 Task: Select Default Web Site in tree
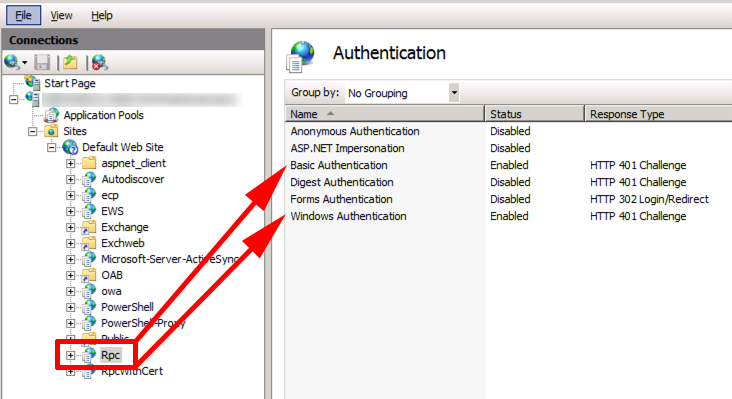click(122, 147)
